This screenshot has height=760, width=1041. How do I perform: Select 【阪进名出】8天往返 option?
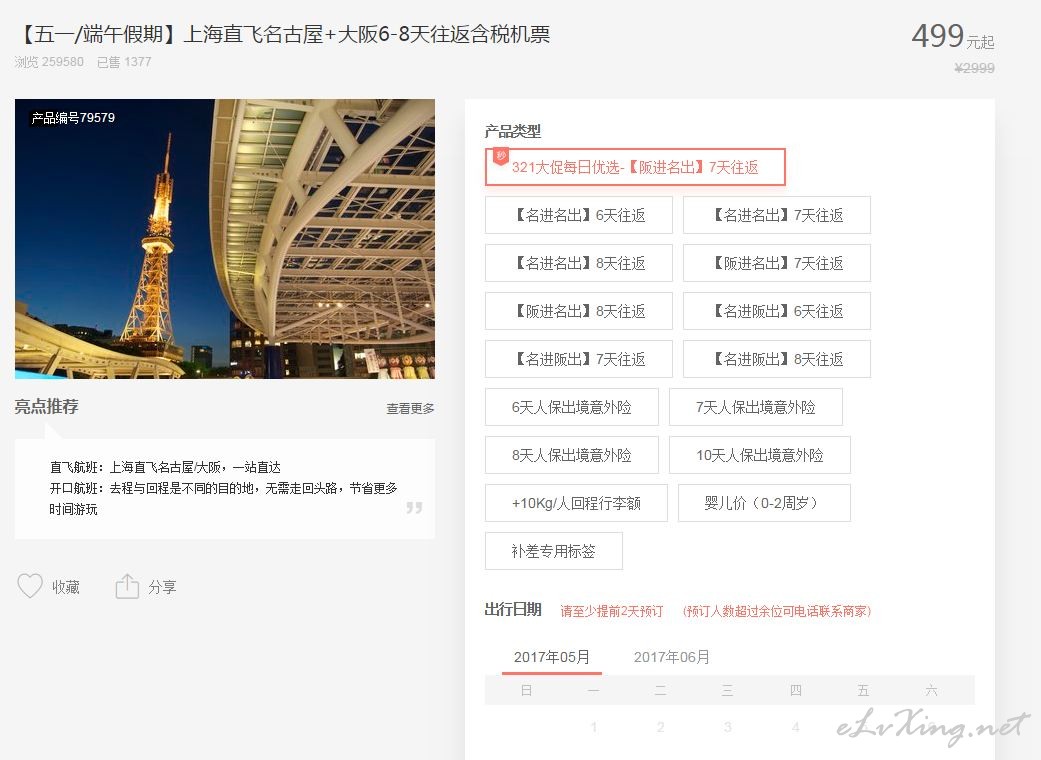pyautogui.click(x=579, y=311)
